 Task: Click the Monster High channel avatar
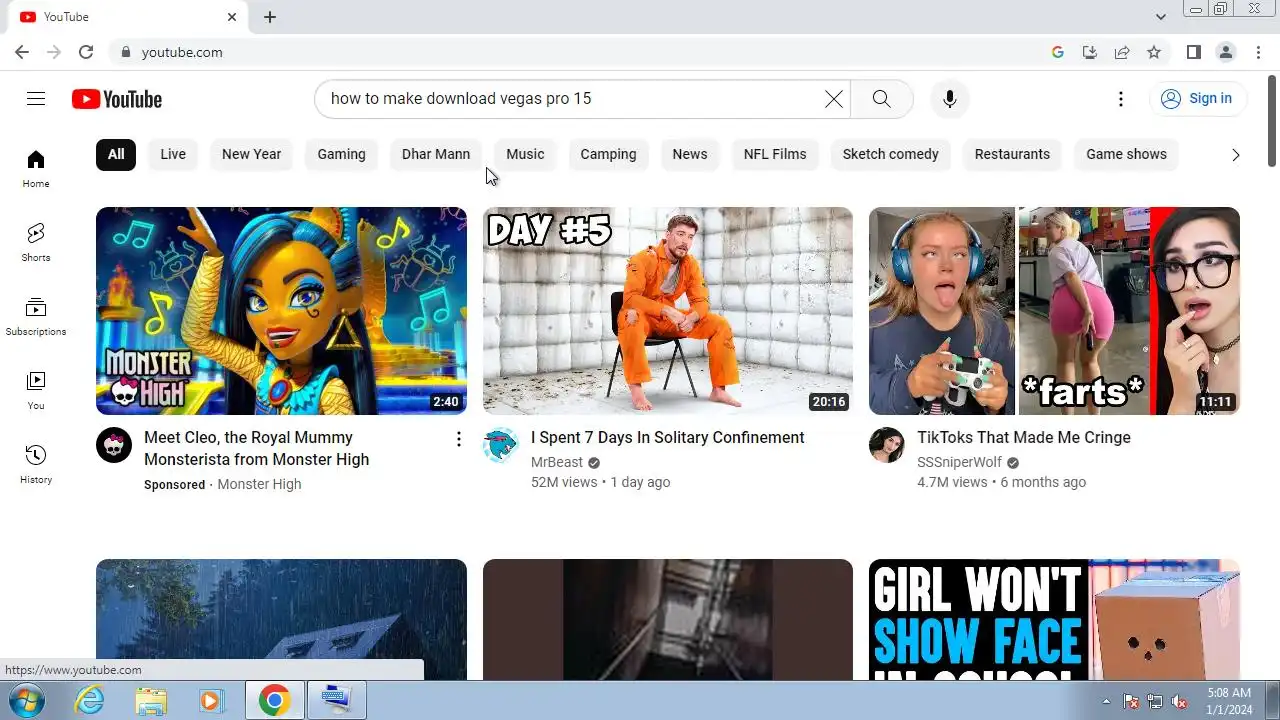(114, 445)
